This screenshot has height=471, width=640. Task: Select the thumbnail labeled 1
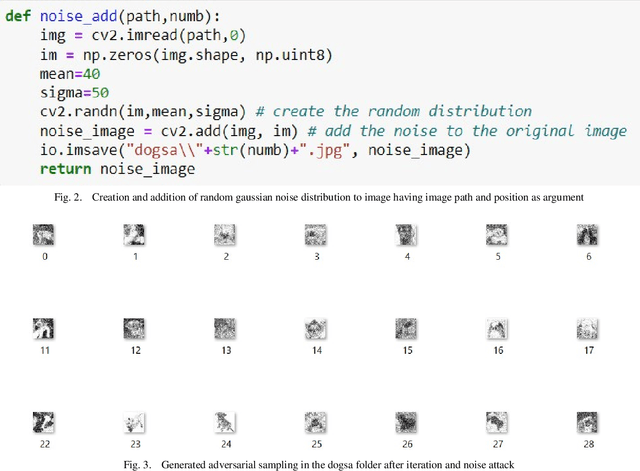tap(136, 235)
